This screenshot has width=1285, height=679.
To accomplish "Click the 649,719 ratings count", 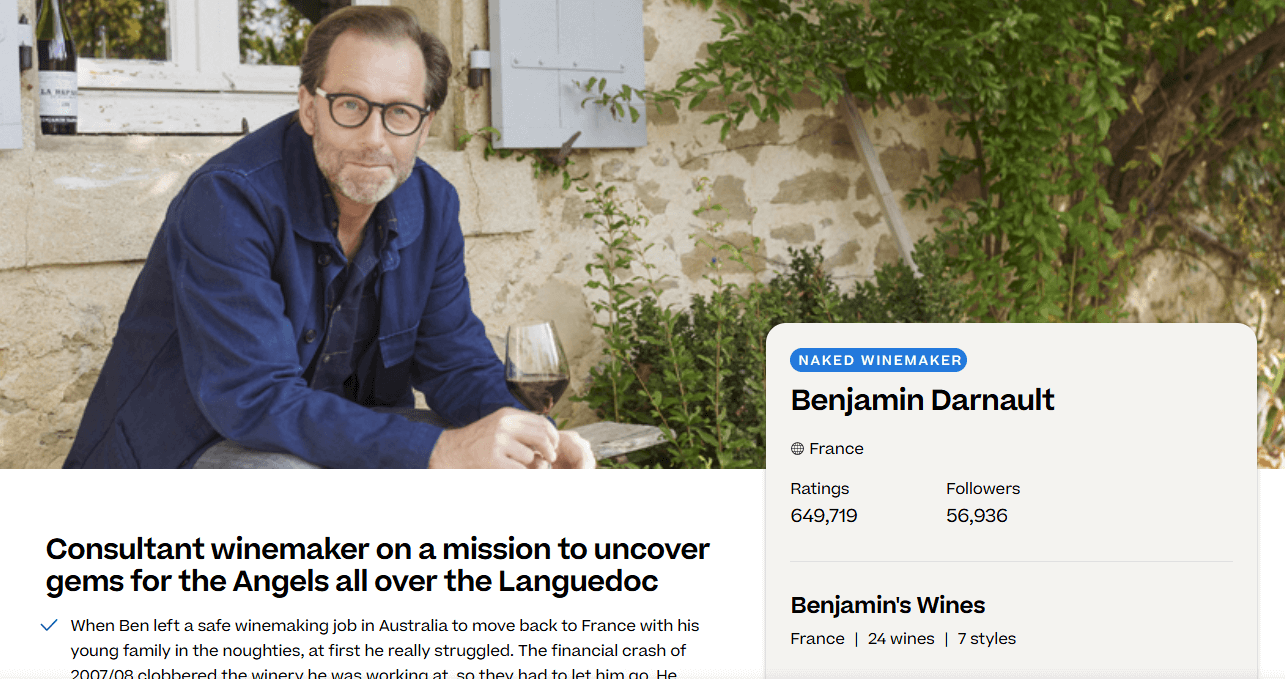I will click(x=824, y=516).
